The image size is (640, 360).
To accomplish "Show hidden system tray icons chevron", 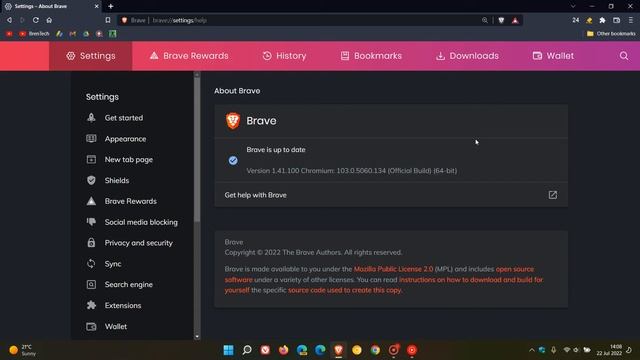I will coord(531,350).
